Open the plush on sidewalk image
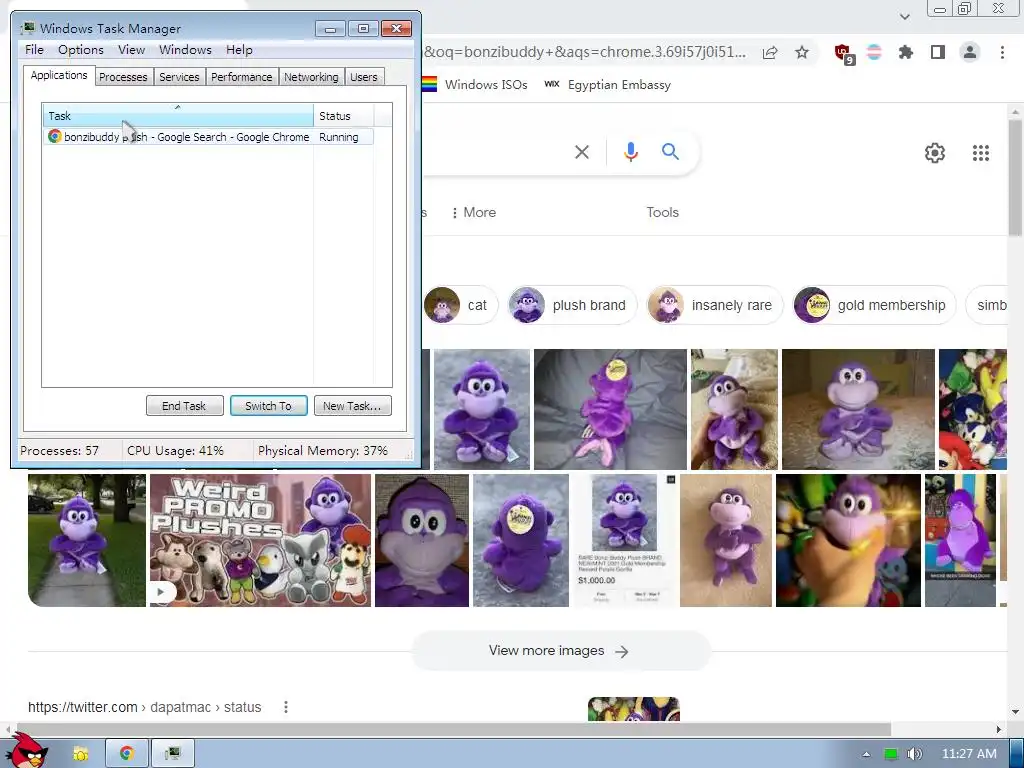1024x768 pixels. tap(87, 540)
